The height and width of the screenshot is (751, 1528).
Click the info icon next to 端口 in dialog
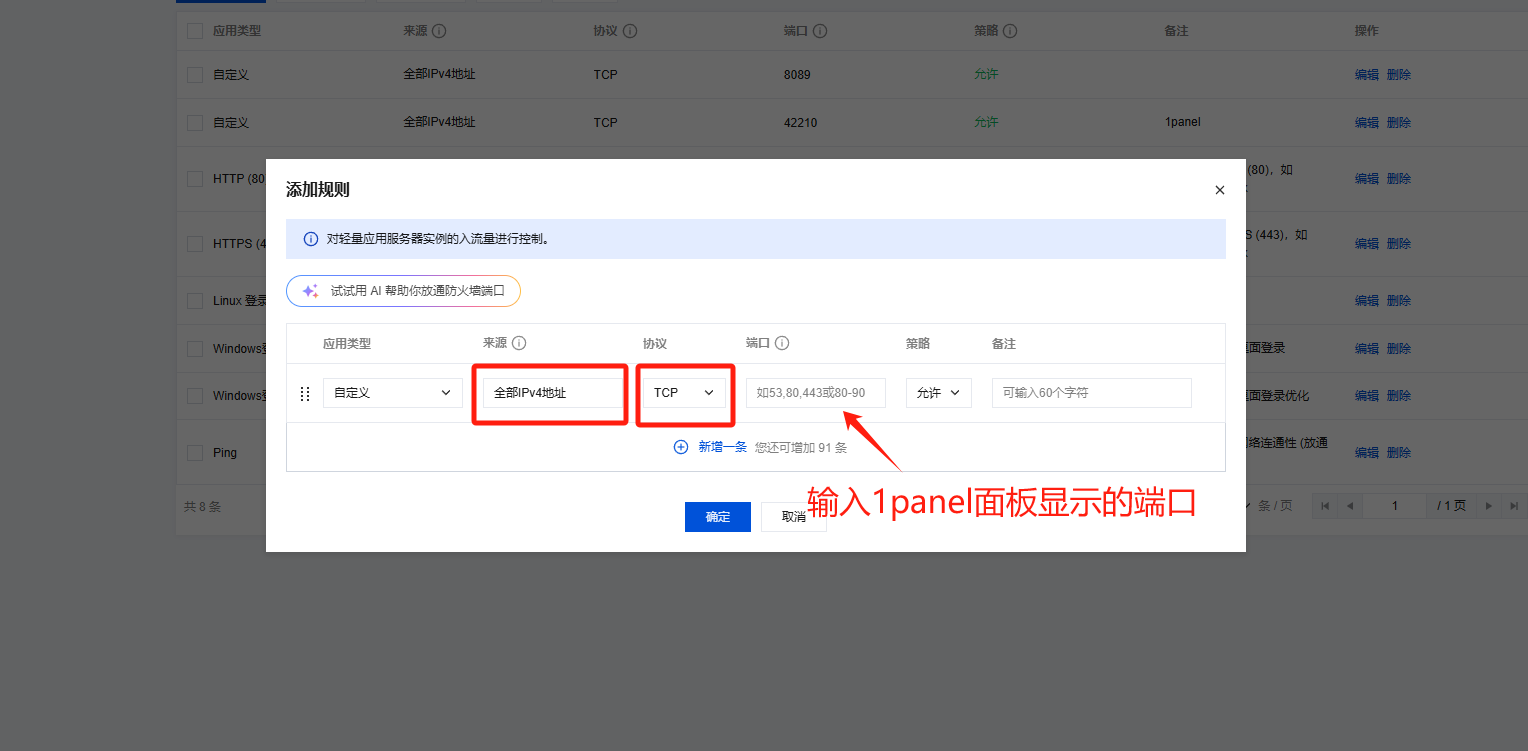[x=782, y=343]
